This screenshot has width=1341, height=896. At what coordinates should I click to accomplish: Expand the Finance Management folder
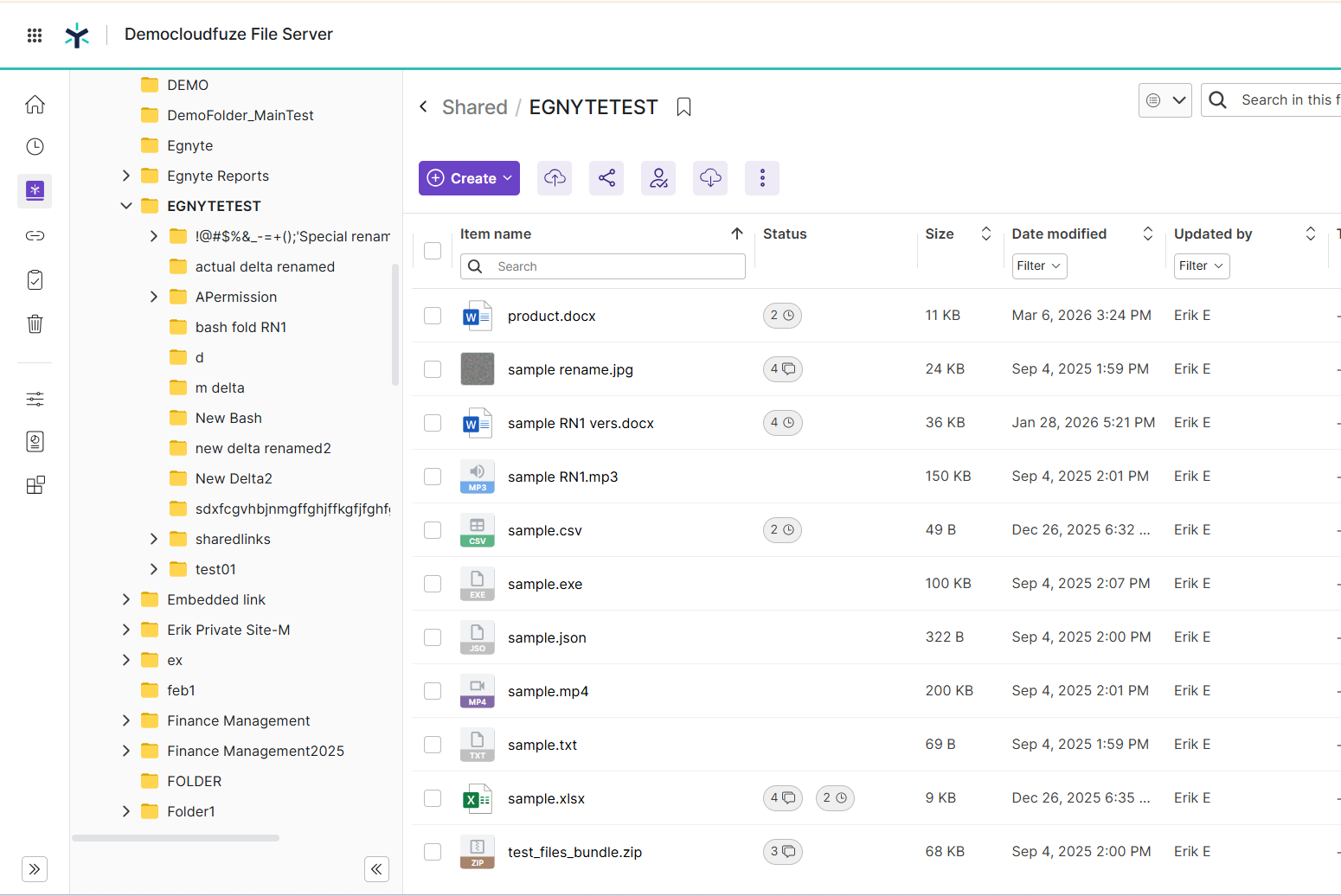click(x=126, y=720)
